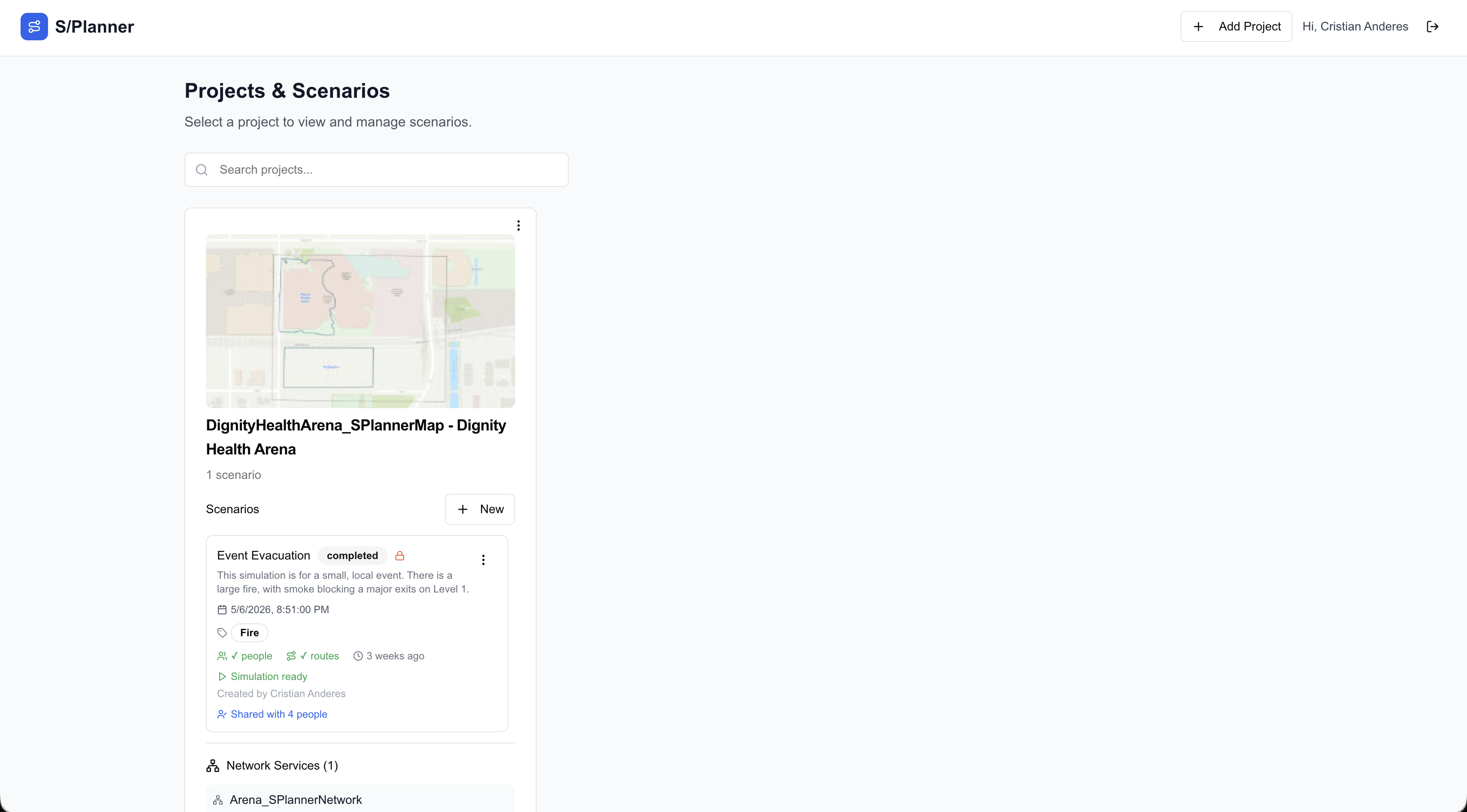Click the Network Services (1) heading

click(x=282, y=766)
